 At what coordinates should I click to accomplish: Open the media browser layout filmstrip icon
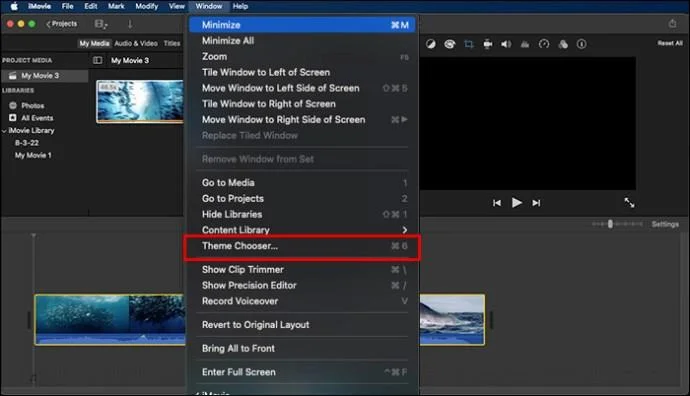pos(101,24)
